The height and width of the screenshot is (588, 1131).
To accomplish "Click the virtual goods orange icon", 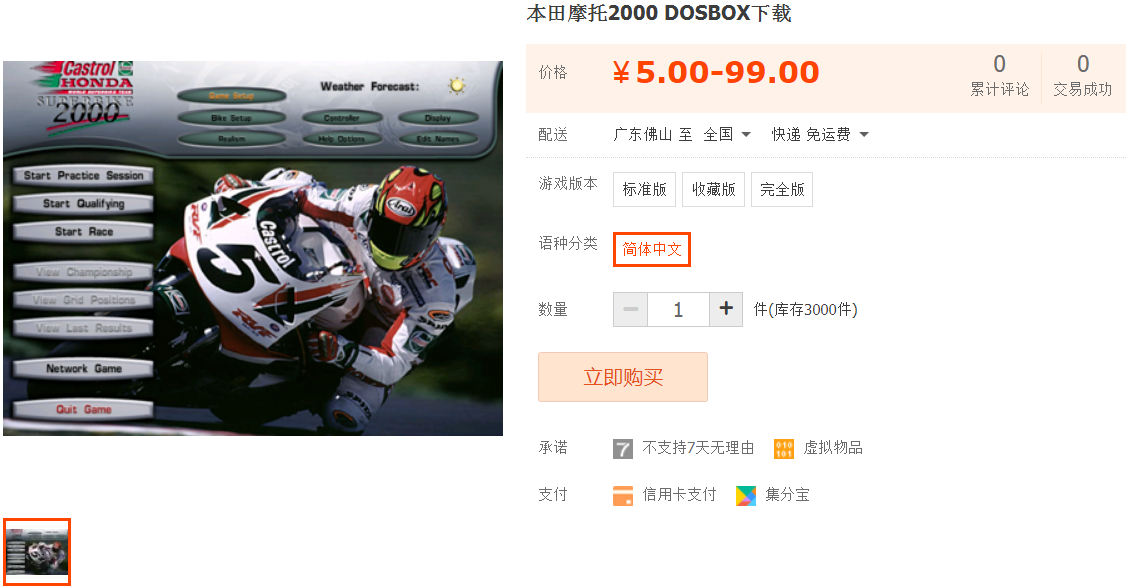I will pos(783,449).
